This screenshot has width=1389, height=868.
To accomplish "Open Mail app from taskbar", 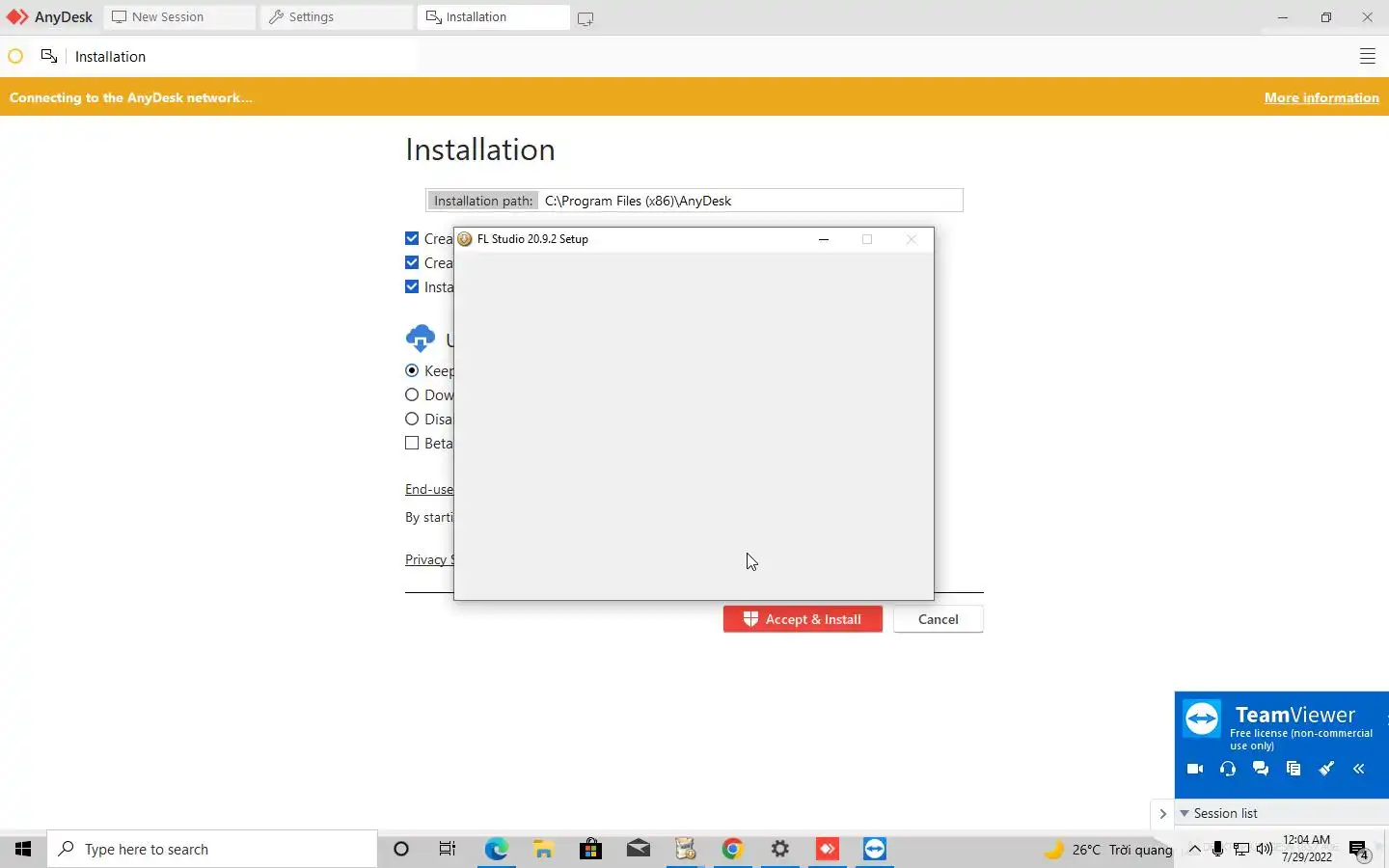I will point(639,849).
